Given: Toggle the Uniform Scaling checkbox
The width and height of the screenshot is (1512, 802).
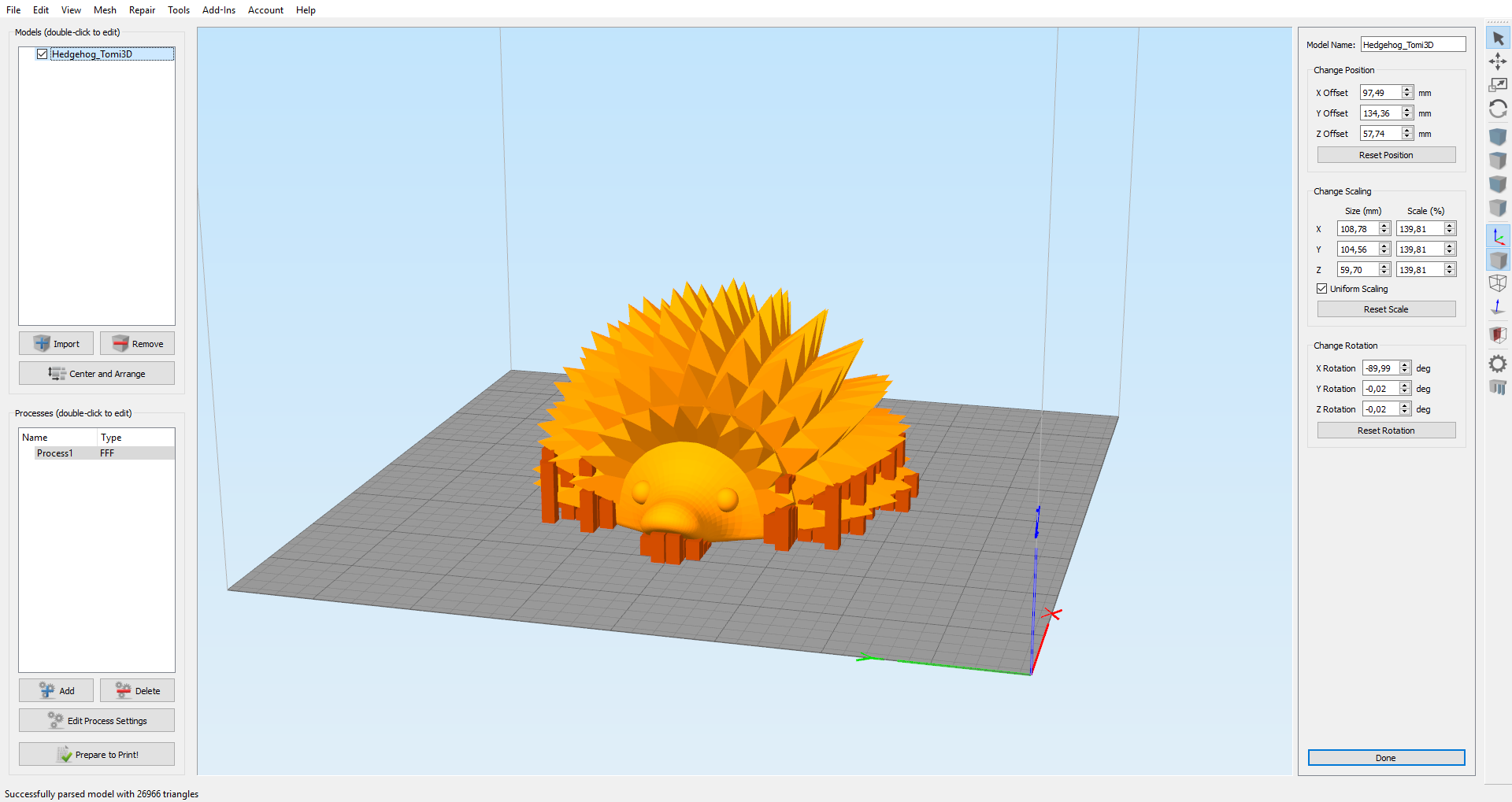Looking at the screenshot, I should pos(1322,289).
